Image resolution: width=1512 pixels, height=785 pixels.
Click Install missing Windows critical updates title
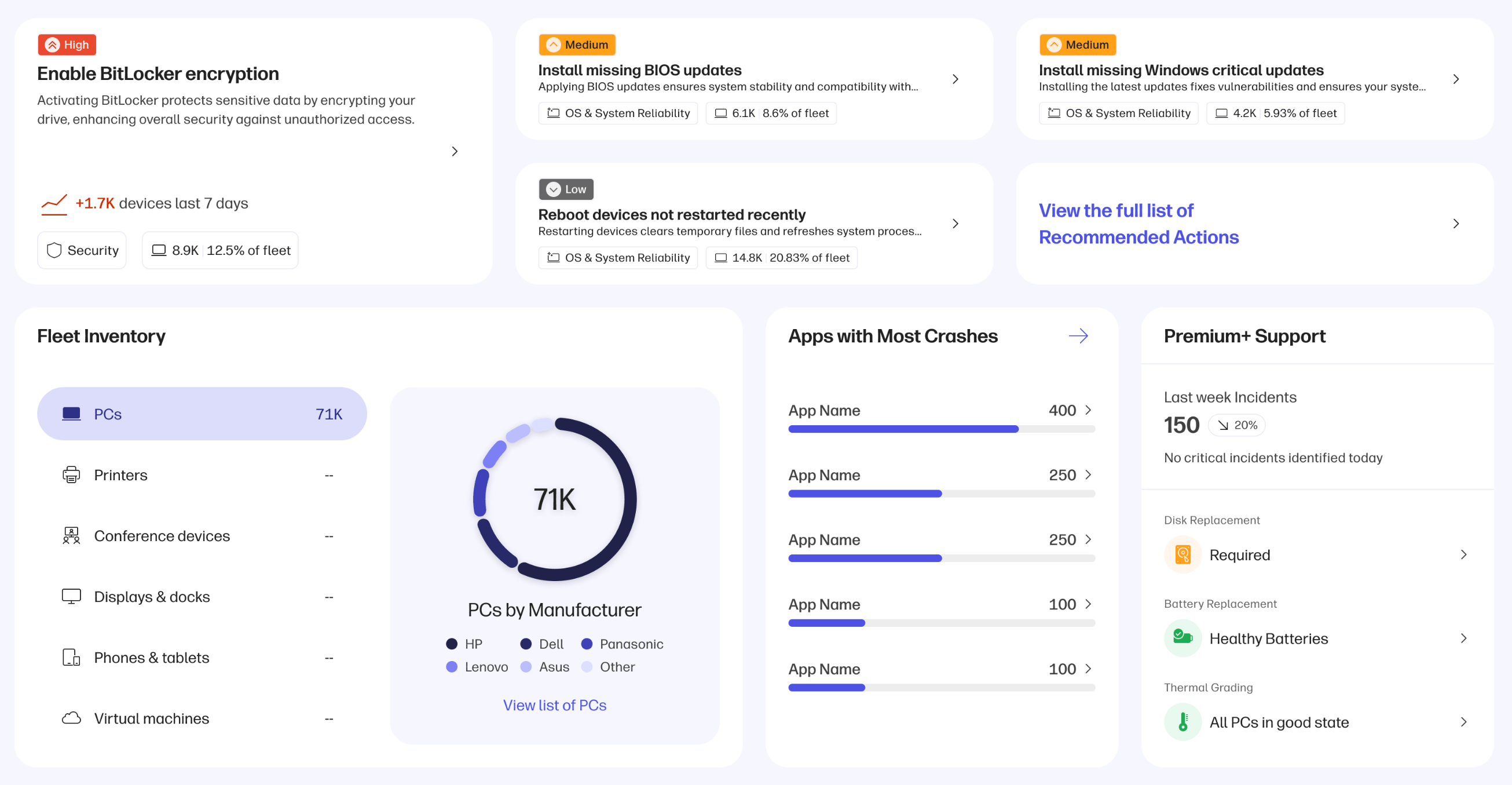click(x=1181, y=70)
